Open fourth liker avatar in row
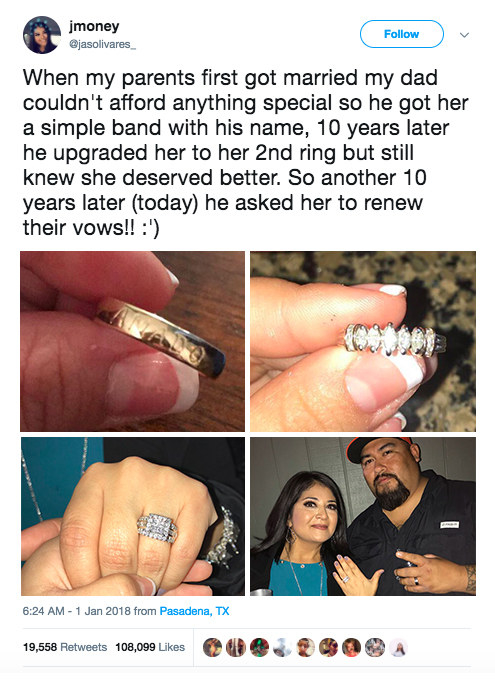Screen dimensions: 495x683 tap(282, 647)
